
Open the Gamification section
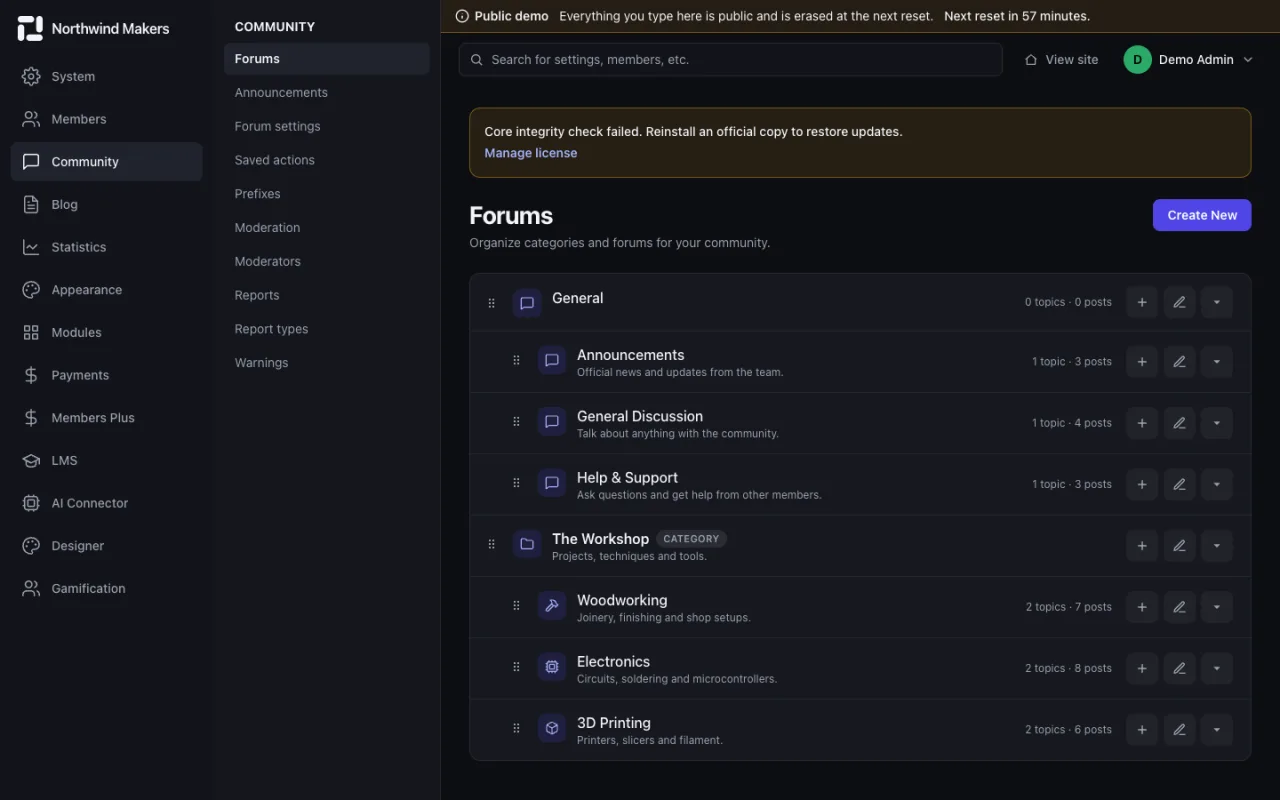point(106,589)
